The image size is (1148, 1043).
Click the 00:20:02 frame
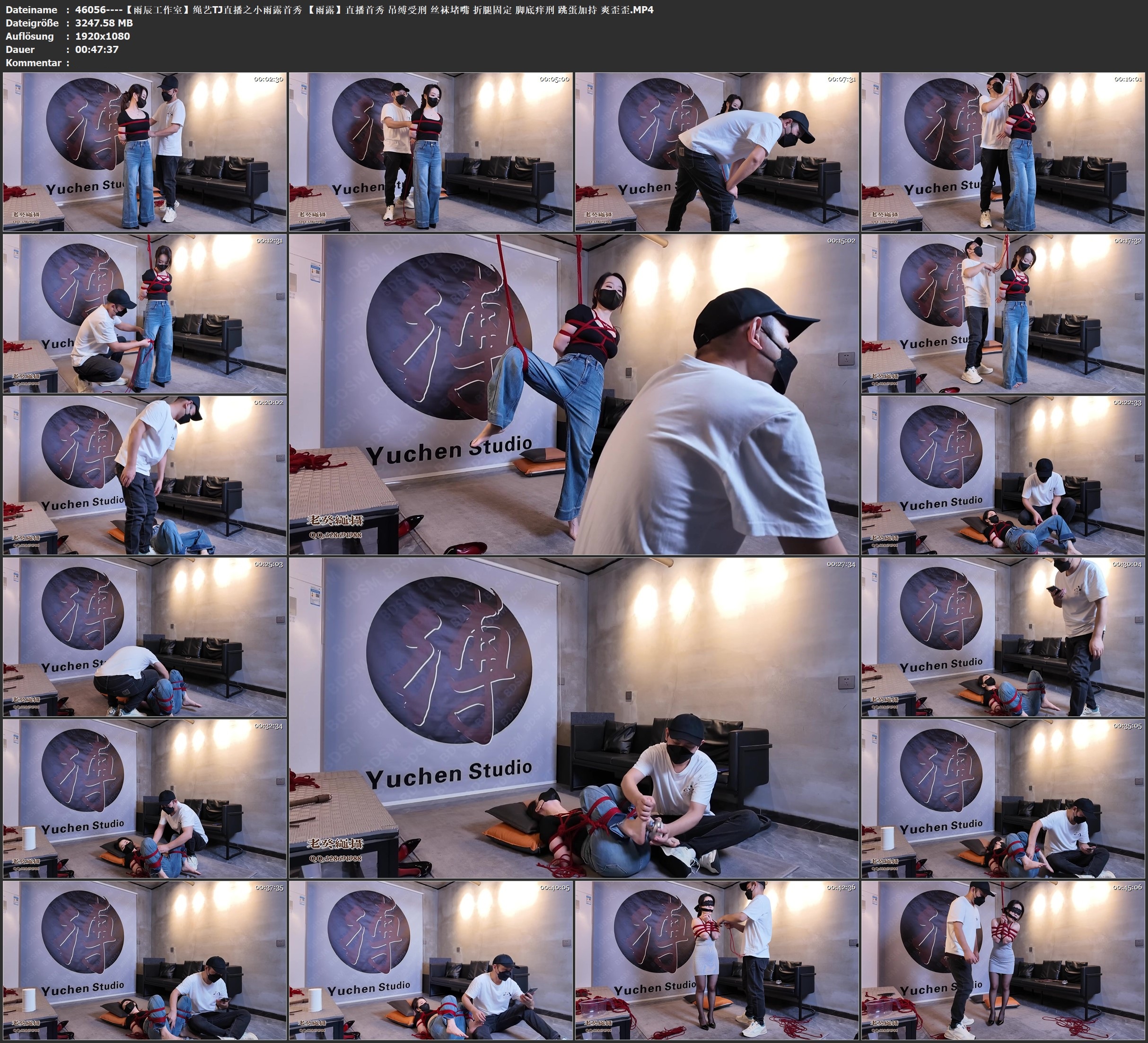[145, 475]
